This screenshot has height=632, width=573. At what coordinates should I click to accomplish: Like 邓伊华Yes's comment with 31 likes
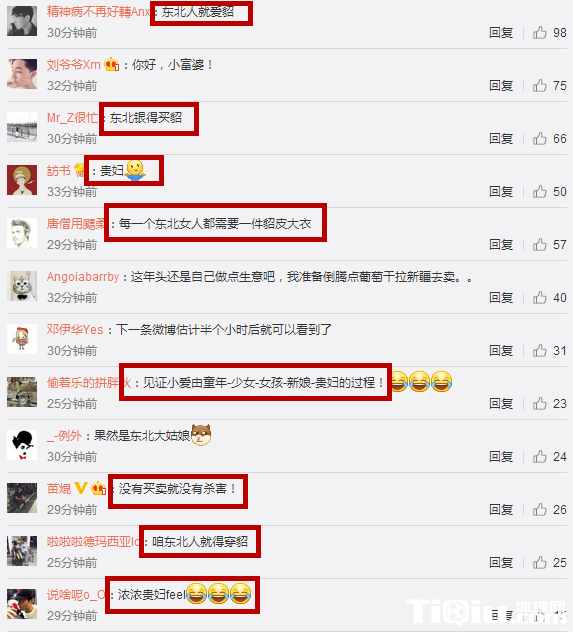540,351
